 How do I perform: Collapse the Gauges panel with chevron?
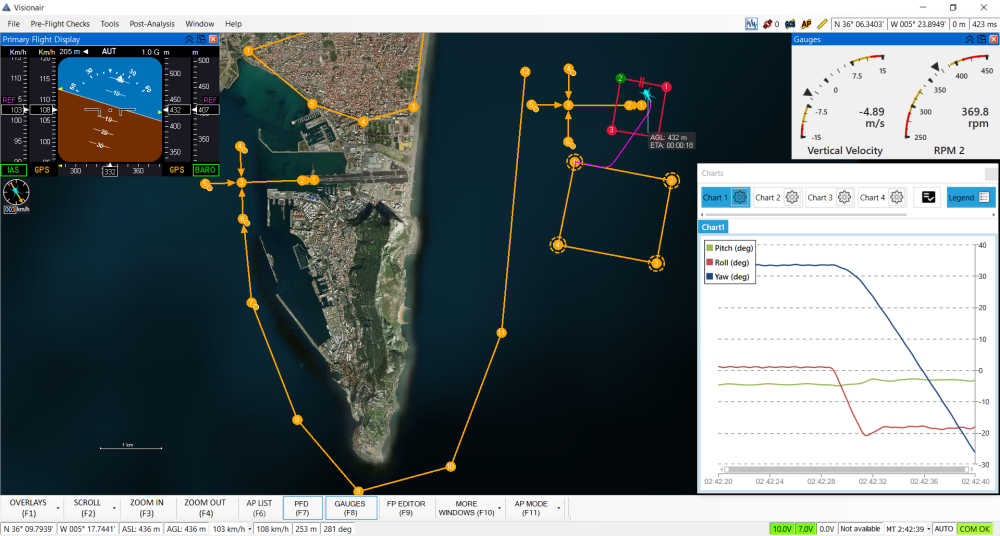pos(968,39)
